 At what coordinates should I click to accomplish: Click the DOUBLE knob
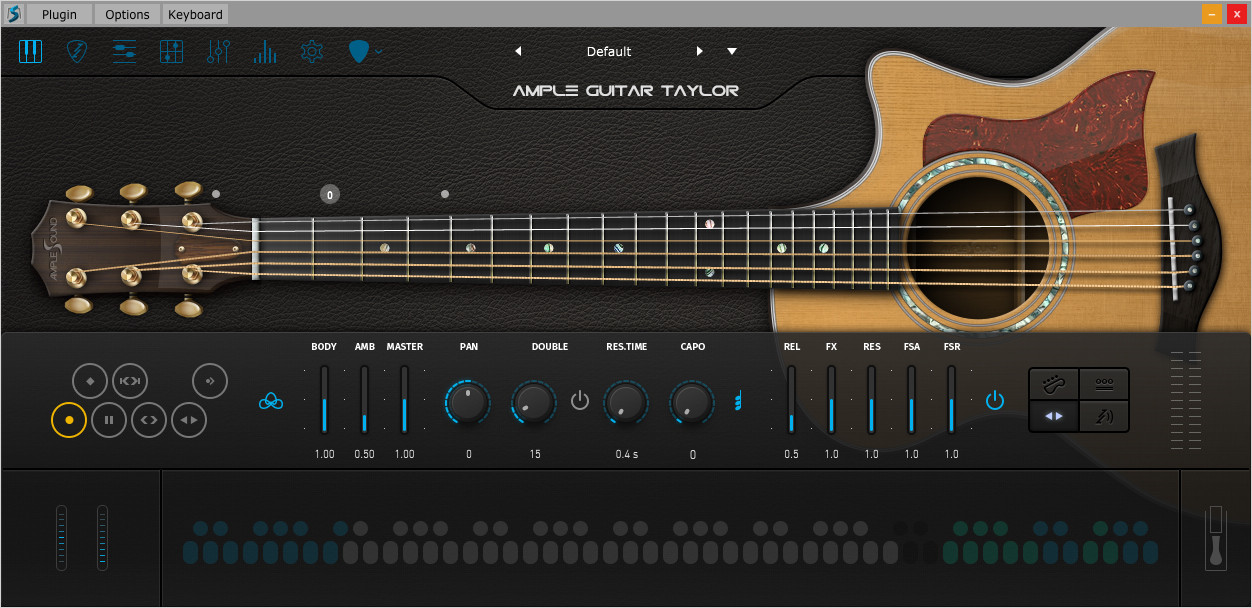tap(534, 402)
